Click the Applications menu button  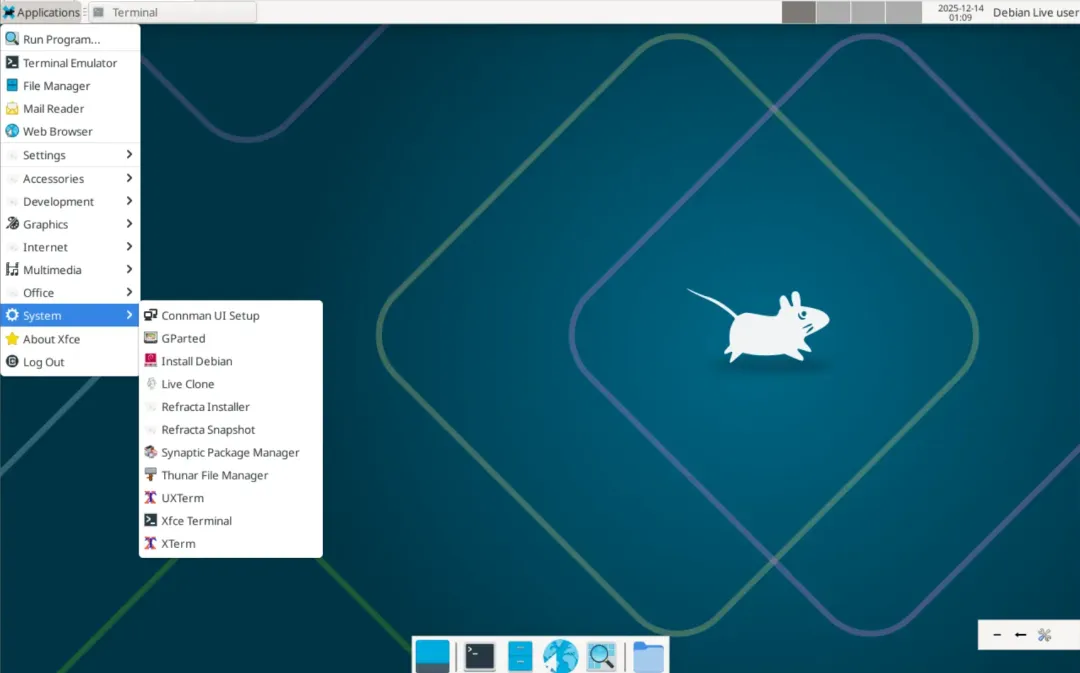click(41, 12)
